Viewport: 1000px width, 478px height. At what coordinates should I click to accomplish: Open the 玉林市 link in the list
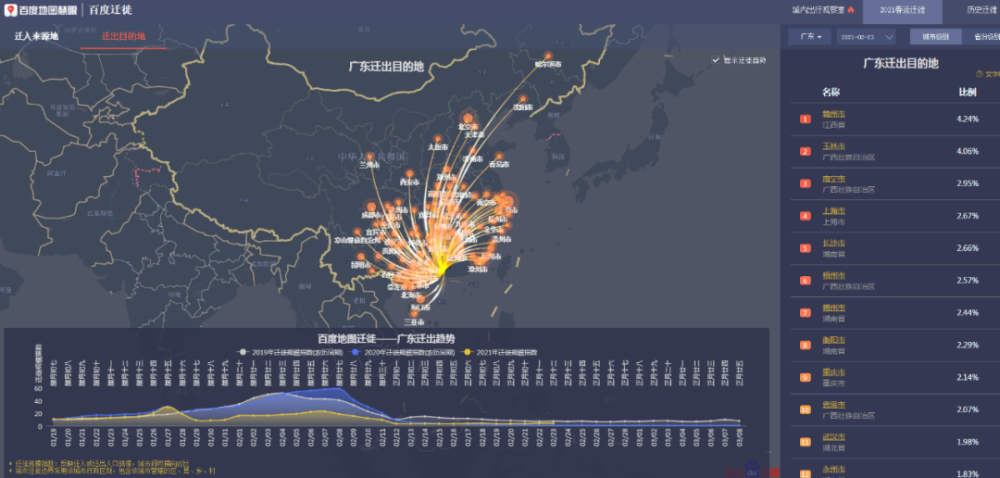click(x=834, y=146)
